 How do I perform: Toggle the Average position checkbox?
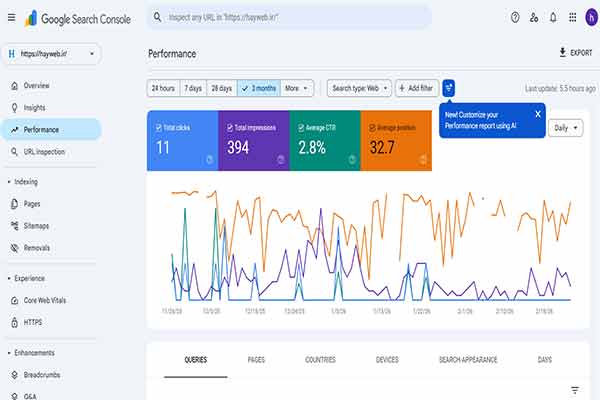[372, 128]
